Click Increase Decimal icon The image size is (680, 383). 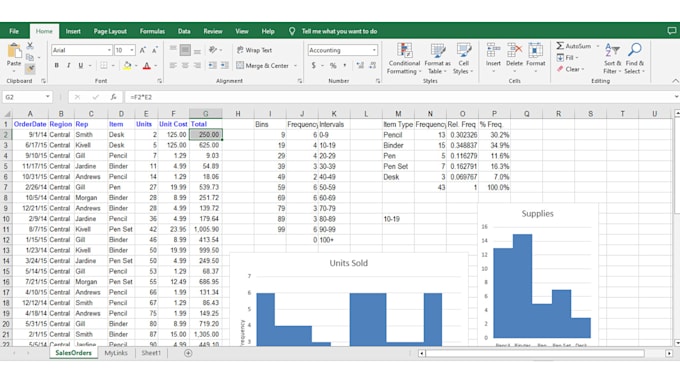(x=360, y=65)
